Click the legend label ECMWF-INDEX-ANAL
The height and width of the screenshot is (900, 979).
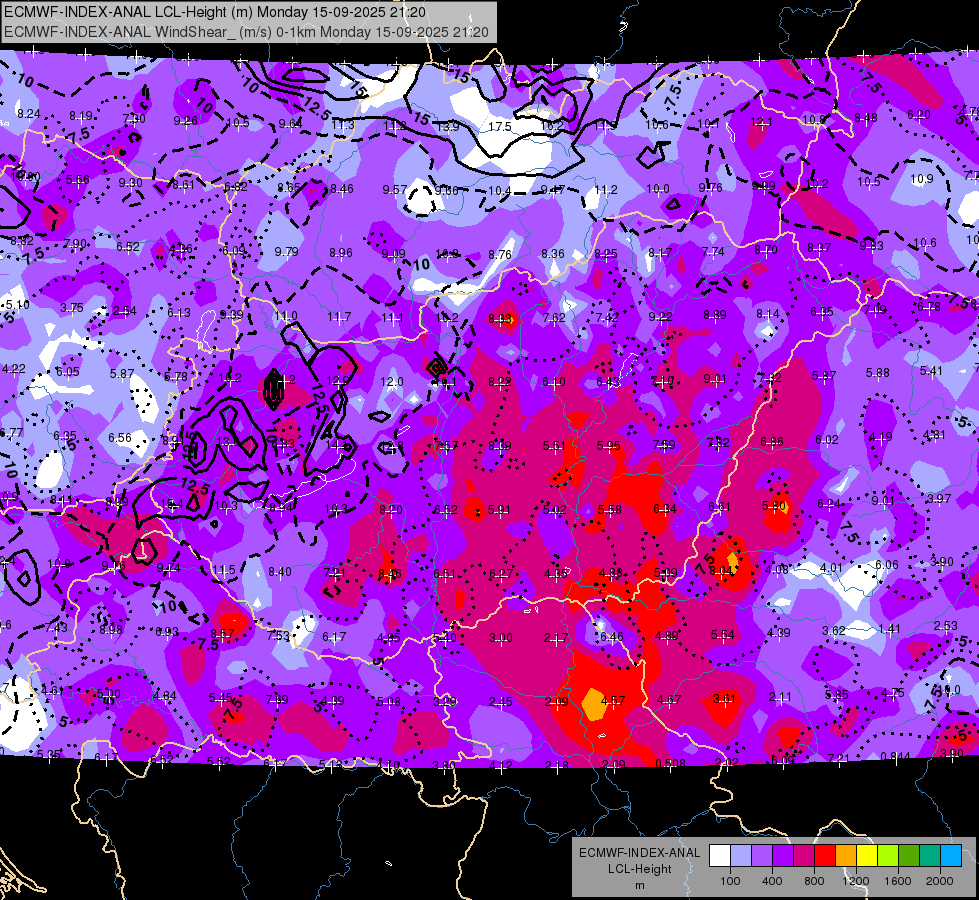click(x=639, y=853)
